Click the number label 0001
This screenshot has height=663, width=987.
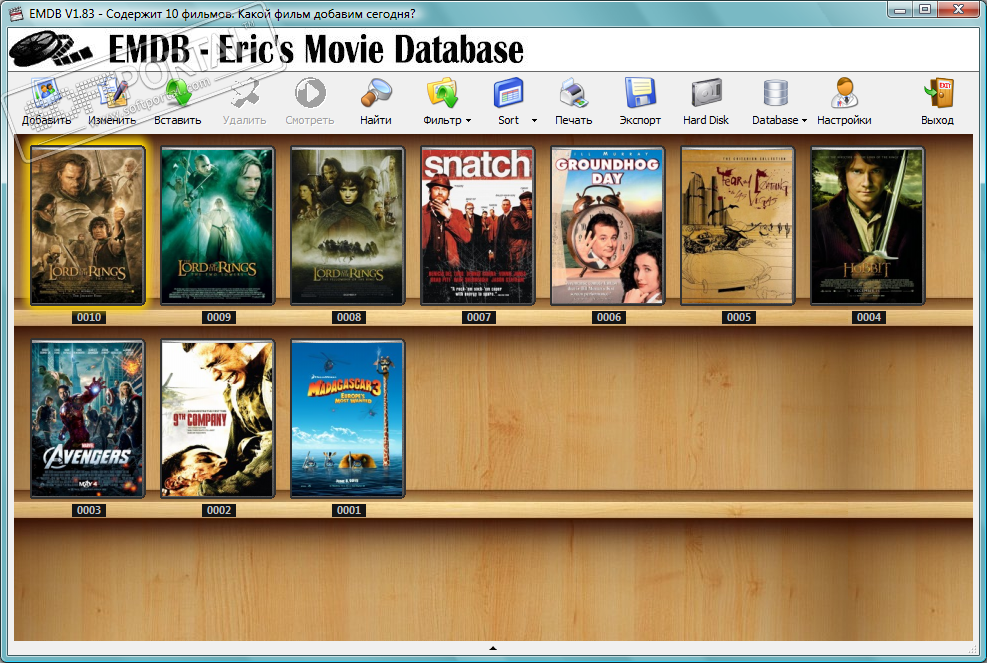[349, 510]
